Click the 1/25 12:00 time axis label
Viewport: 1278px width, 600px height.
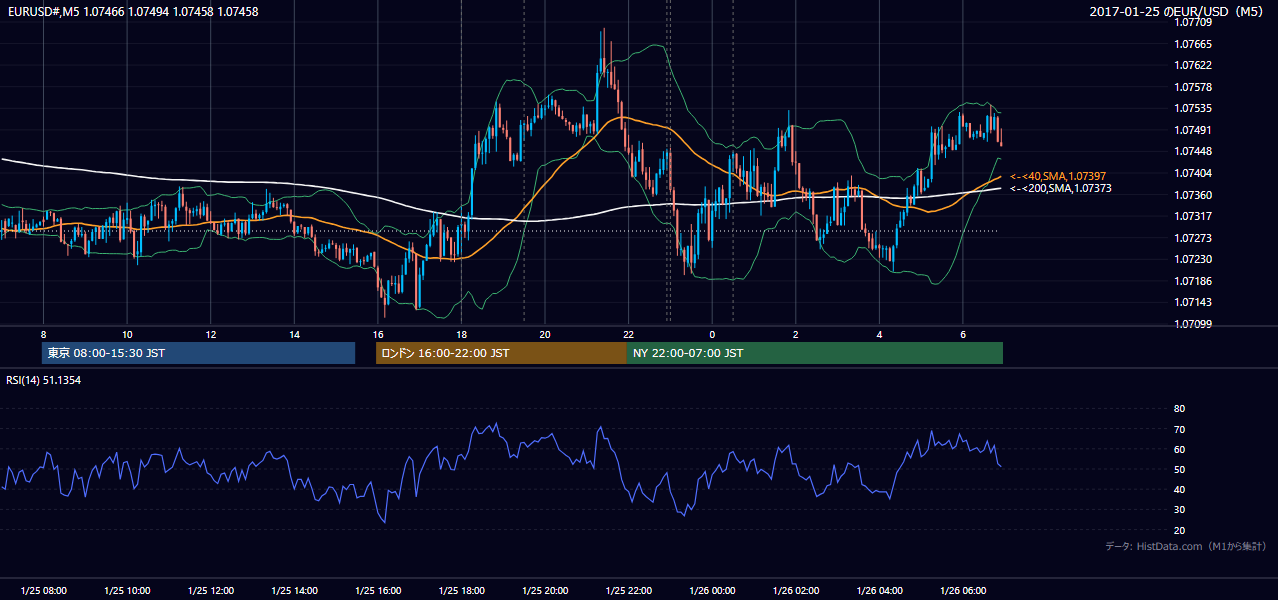tap(211, 591)
